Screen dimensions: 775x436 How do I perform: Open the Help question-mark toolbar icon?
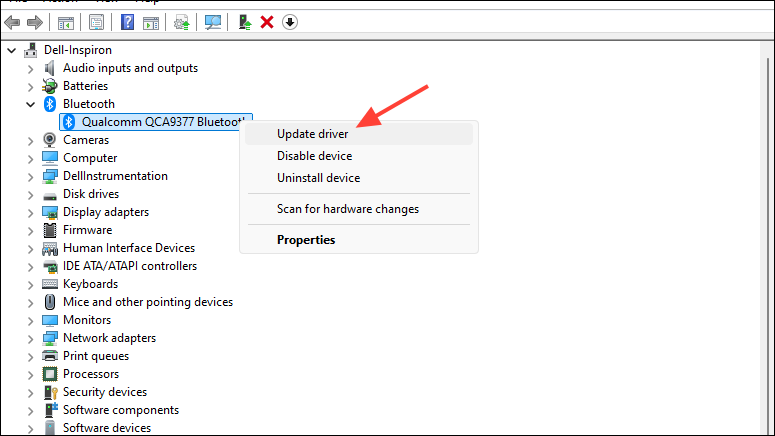tap(128, 22)
